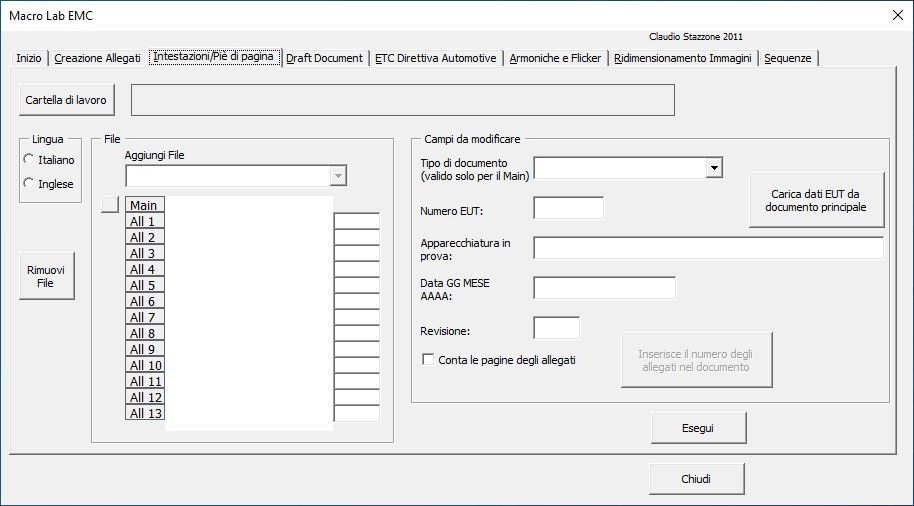
Task: Choose the Inglese language option
Action: tap(30, 184)
